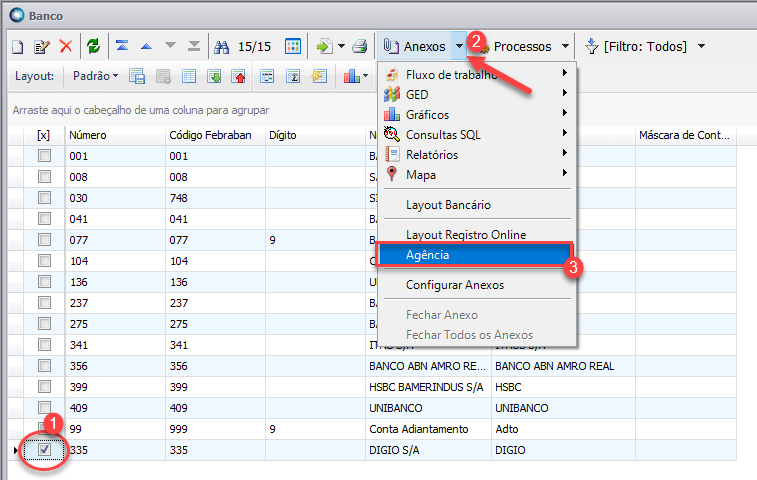Viewport: 757px width, 480px height.
Task: Print the bank list
Action: pyautogui.click(x=360, y=46)
